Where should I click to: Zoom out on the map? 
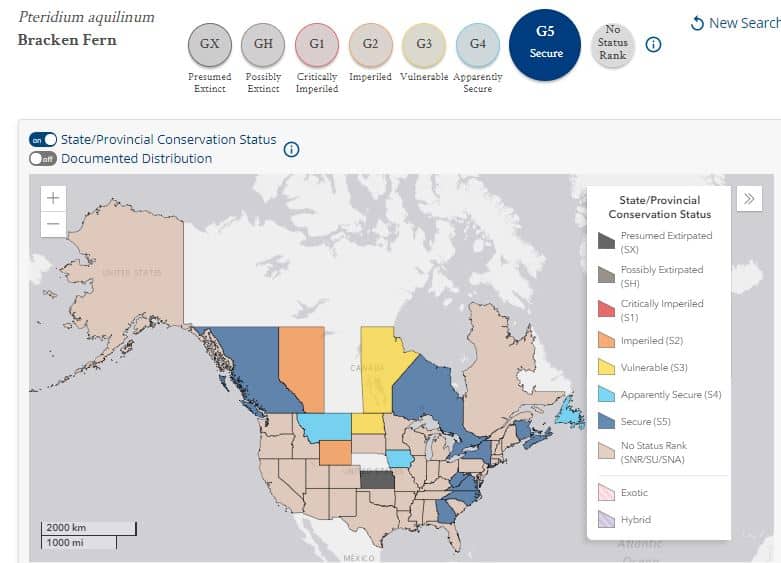pyautogui.click(x=53, y=224)
